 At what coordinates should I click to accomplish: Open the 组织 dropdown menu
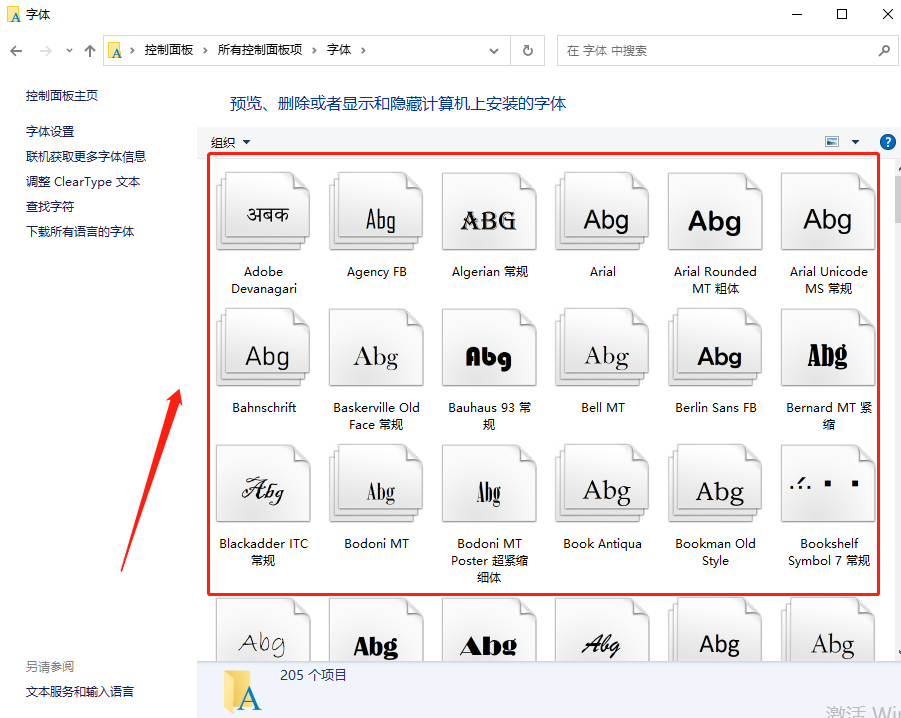[x=228, y=141]
